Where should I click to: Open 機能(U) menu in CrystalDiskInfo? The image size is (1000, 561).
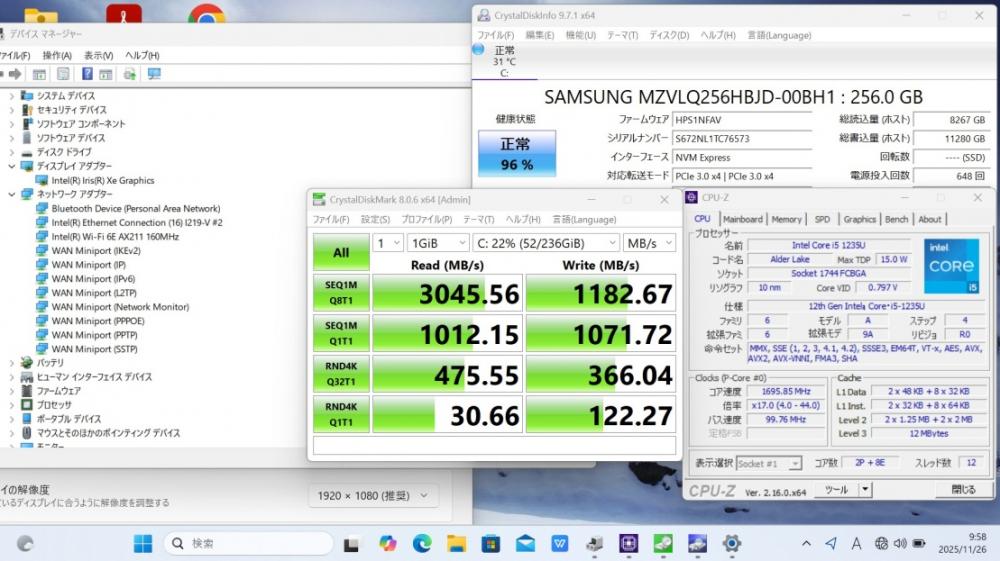[x=580, y=35]
